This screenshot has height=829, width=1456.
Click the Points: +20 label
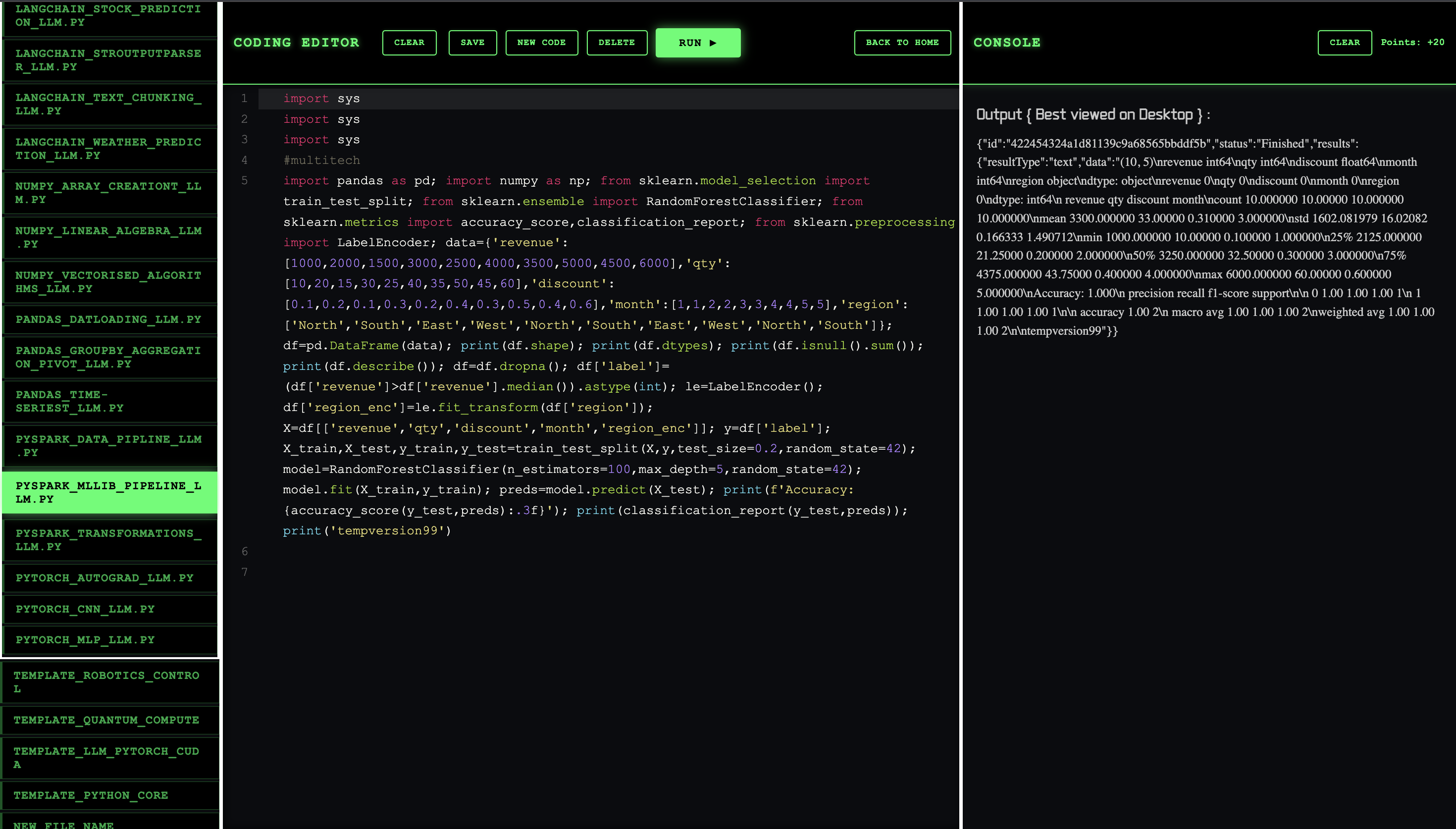tap(1413, 43)
